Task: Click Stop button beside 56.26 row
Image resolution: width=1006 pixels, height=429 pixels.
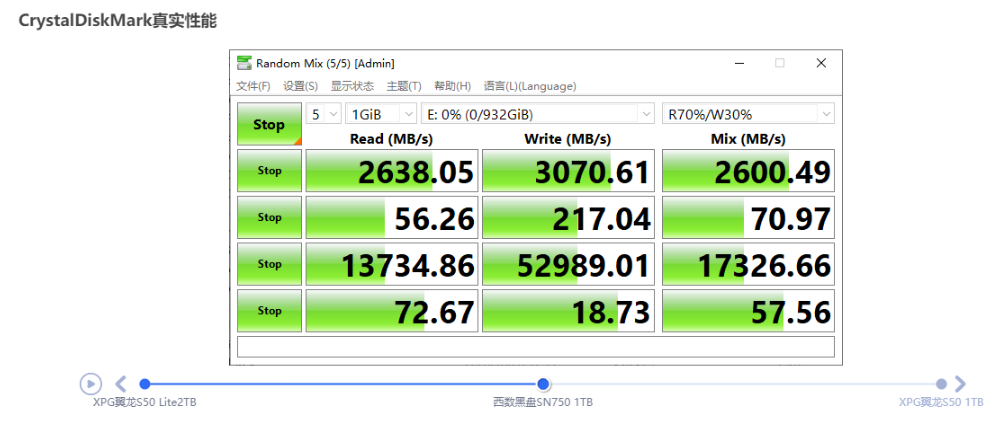Action: (269, 217)
